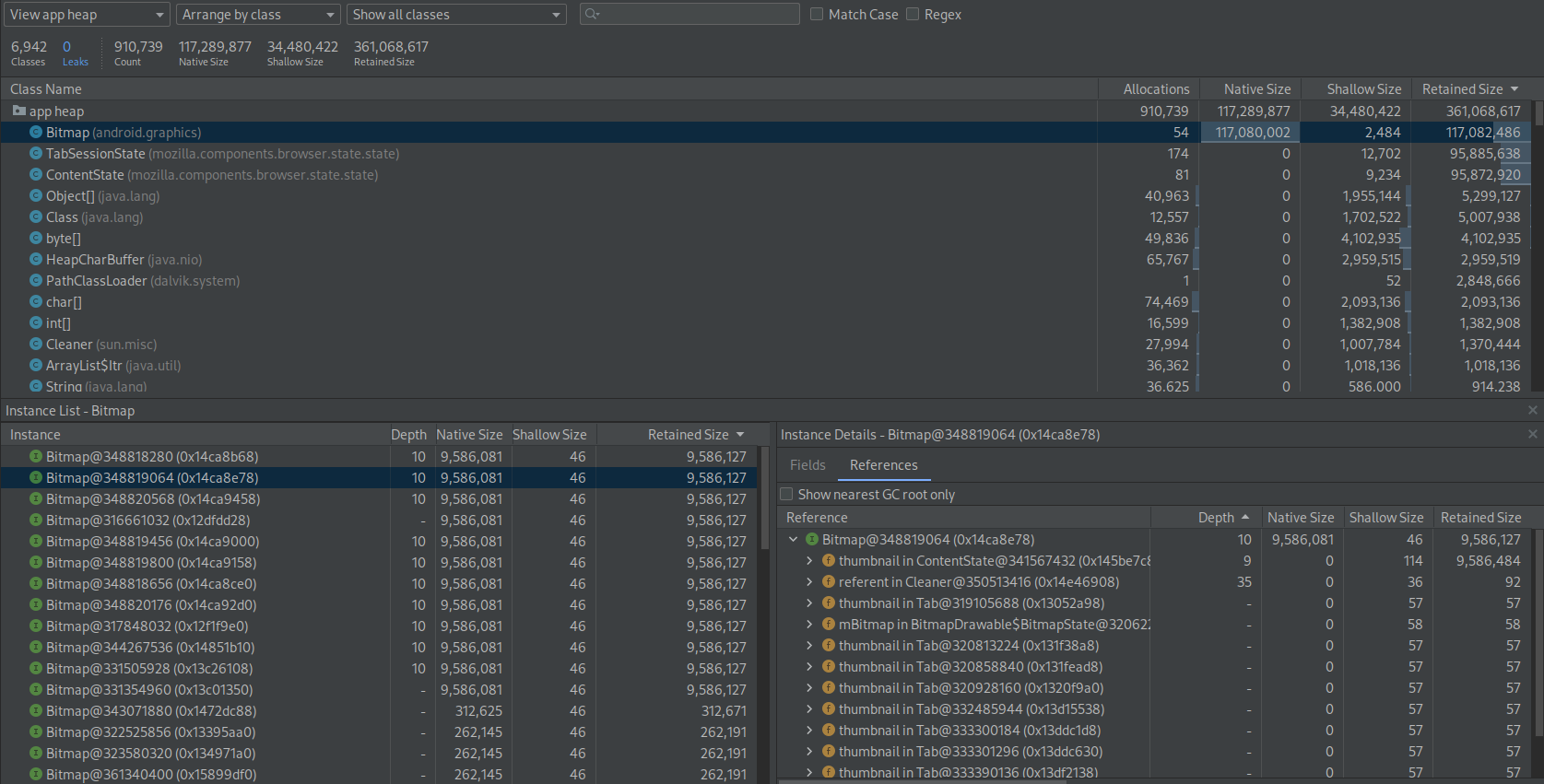
Task: Click the Cleaner class icon
Action: pos(36,344)
